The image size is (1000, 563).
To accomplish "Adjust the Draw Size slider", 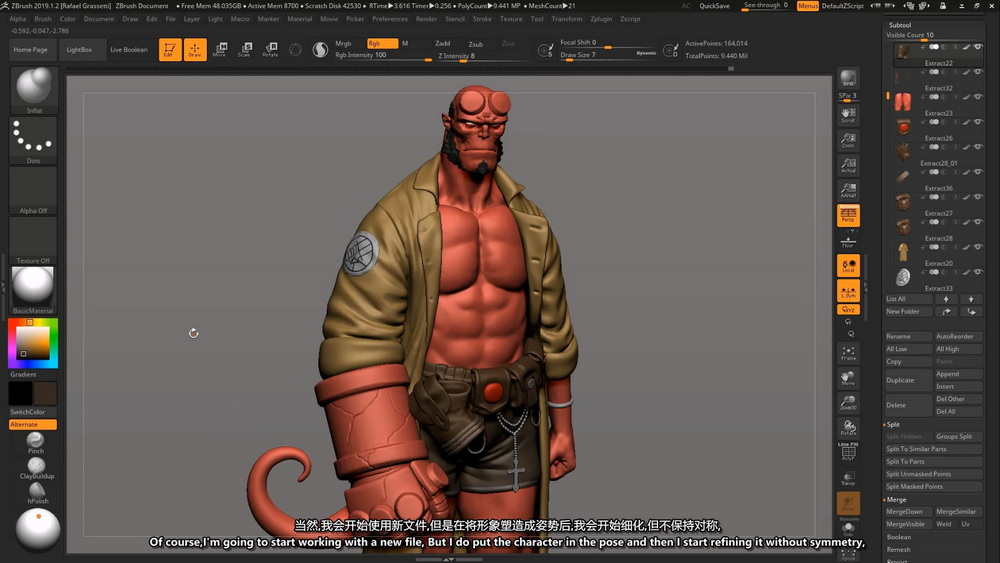I will click(608, 55).
